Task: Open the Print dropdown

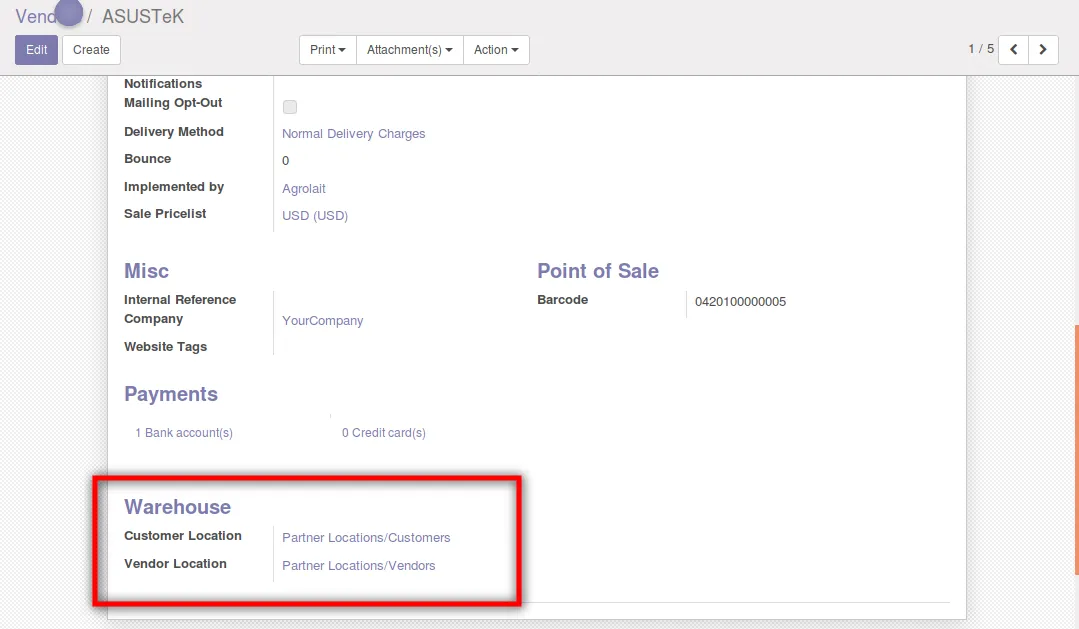Action: (328, 50)
